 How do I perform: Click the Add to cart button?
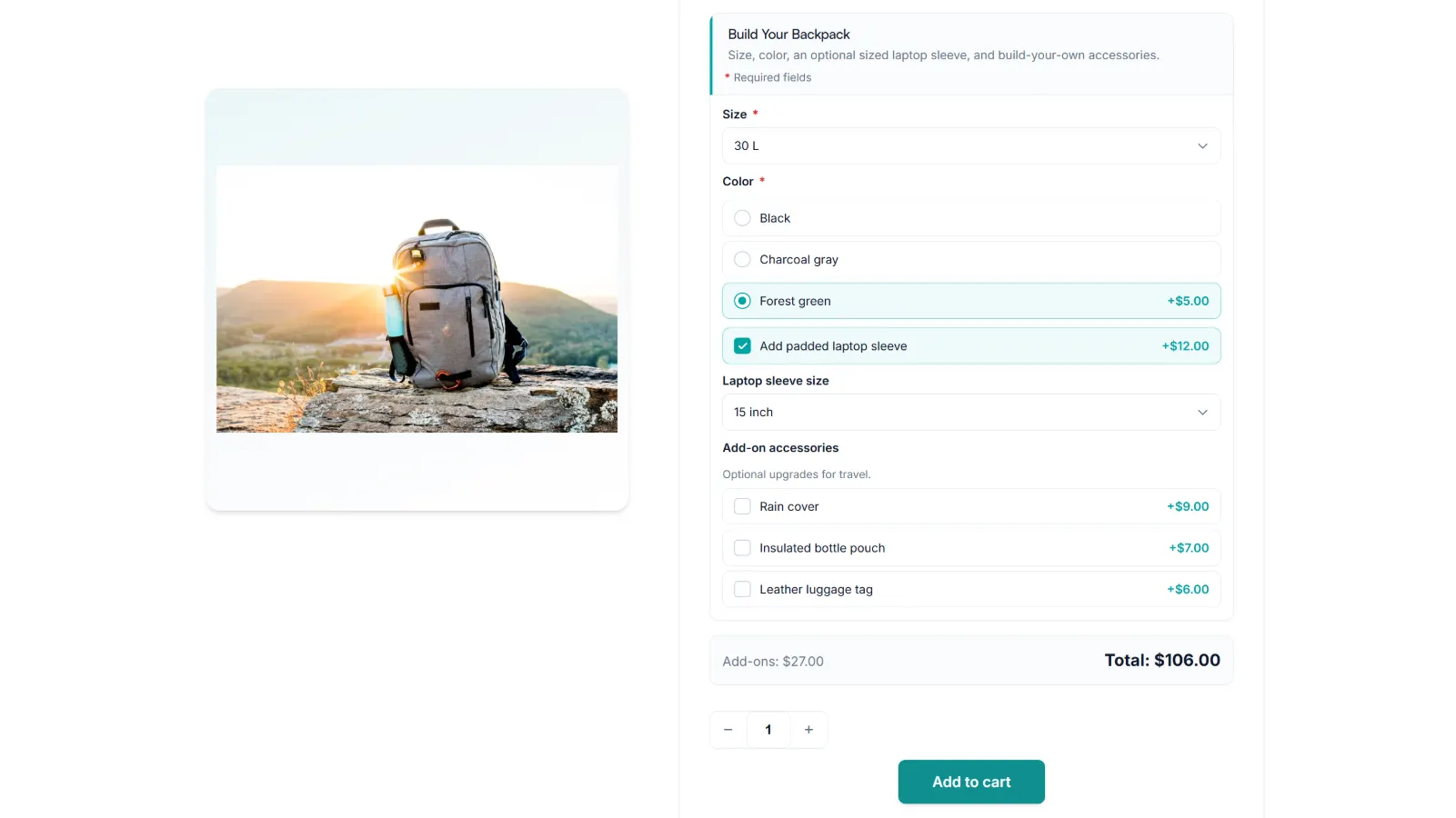tap(971, 782)
